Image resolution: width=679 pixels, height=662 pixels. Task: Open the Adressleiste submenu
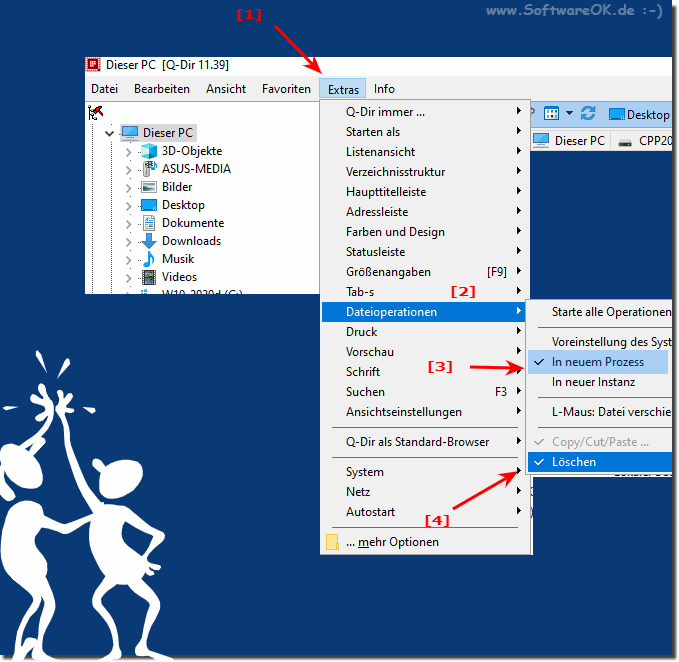(425, 212)
